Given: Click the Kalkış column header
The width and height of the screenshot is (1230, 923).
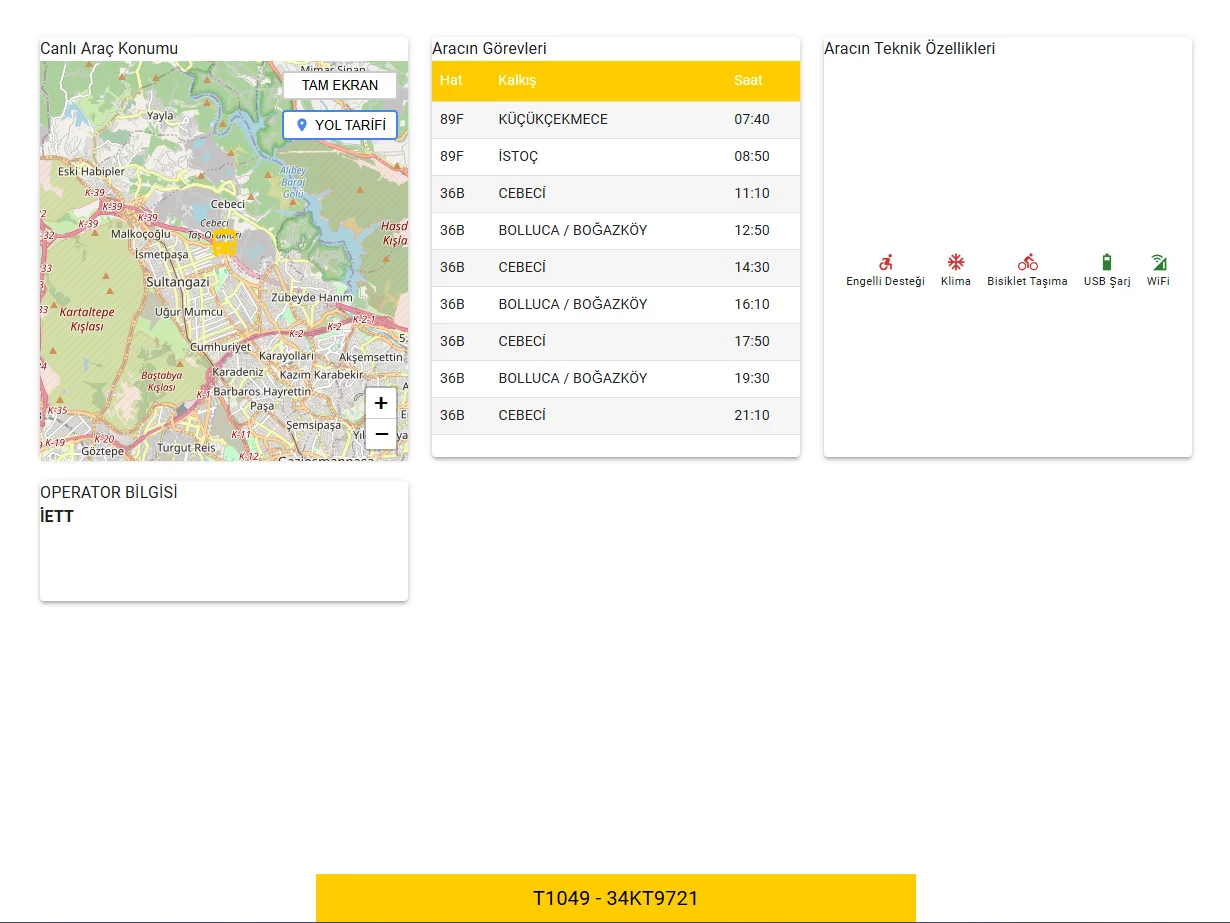Looking at the screenshot, I should (x=517, y=80).
